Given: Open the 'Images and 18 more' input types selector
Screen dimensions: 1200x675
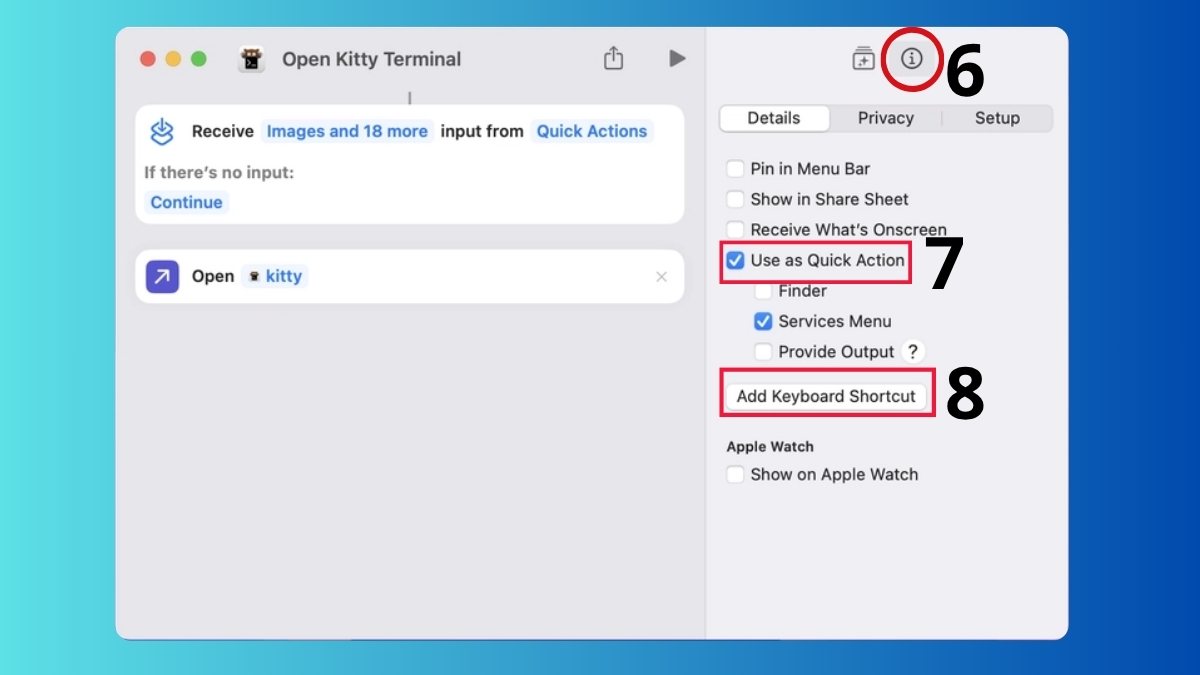Looking at the screenshot, I should point(347,131).
